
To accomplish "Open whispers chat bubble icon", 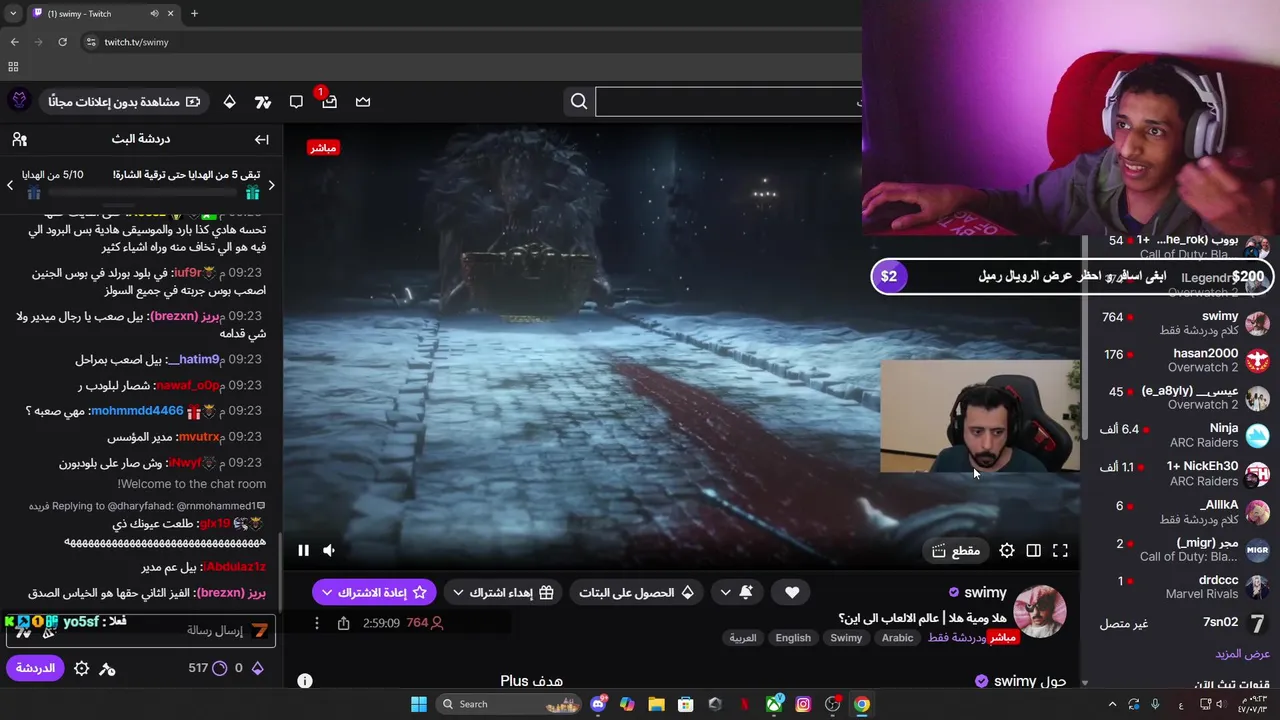I will 296,101.
